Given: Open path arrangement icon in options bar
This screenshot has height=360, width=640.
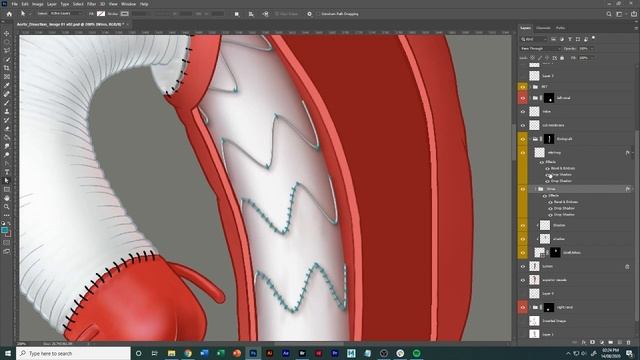Looking at the screenshot, I should coord(266,14).
